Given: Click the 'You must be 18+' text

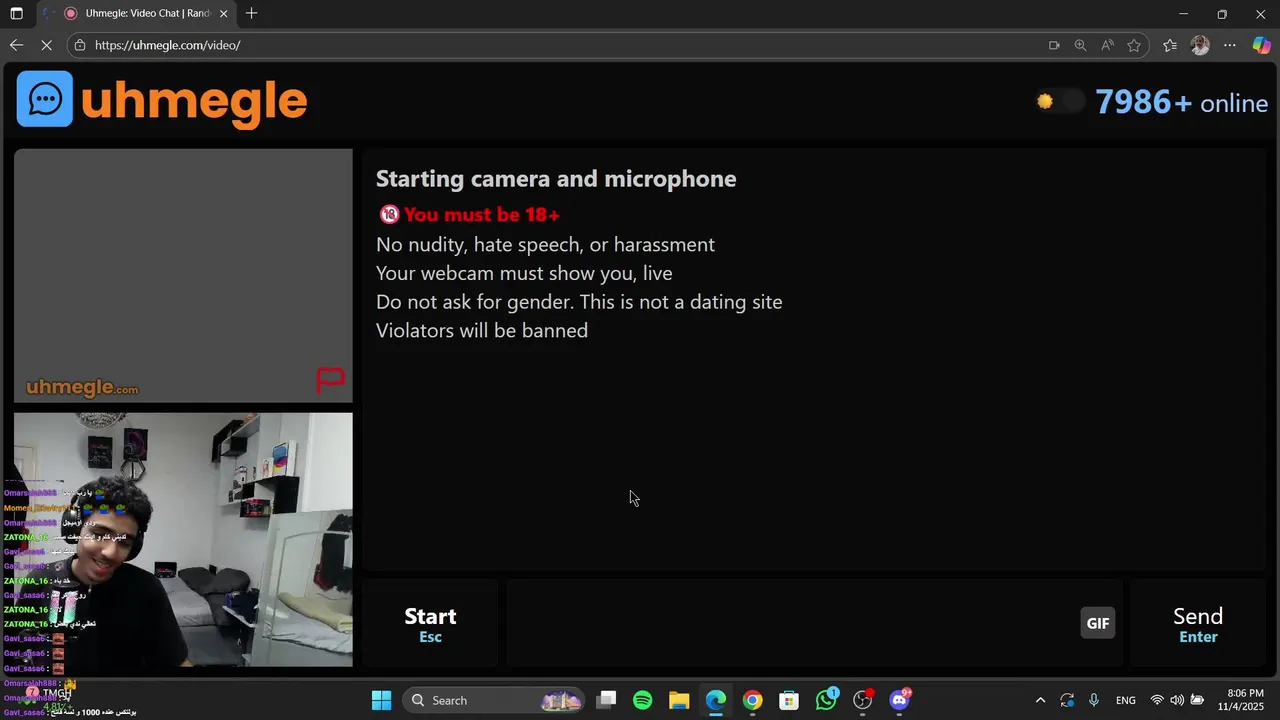Looking at the screenshot, I should pos(481,214).
